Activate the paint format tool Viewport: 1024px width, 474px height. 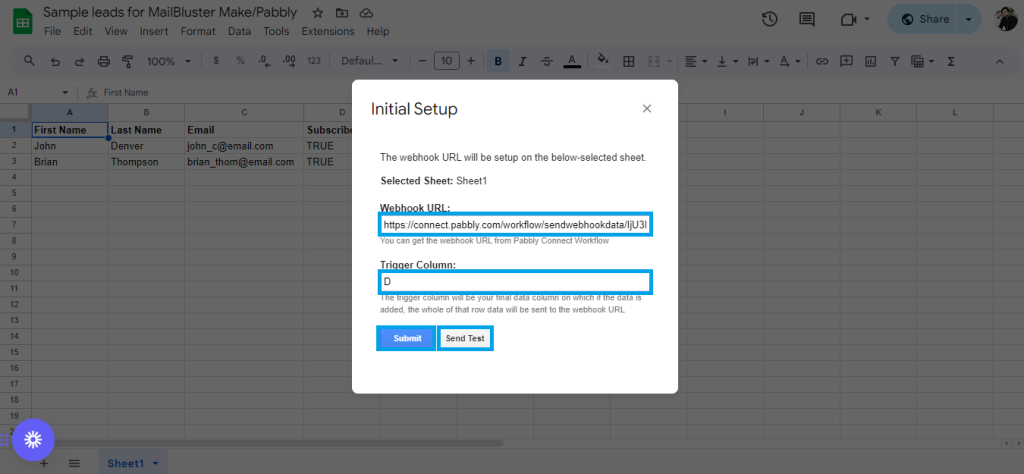(127, 61)
